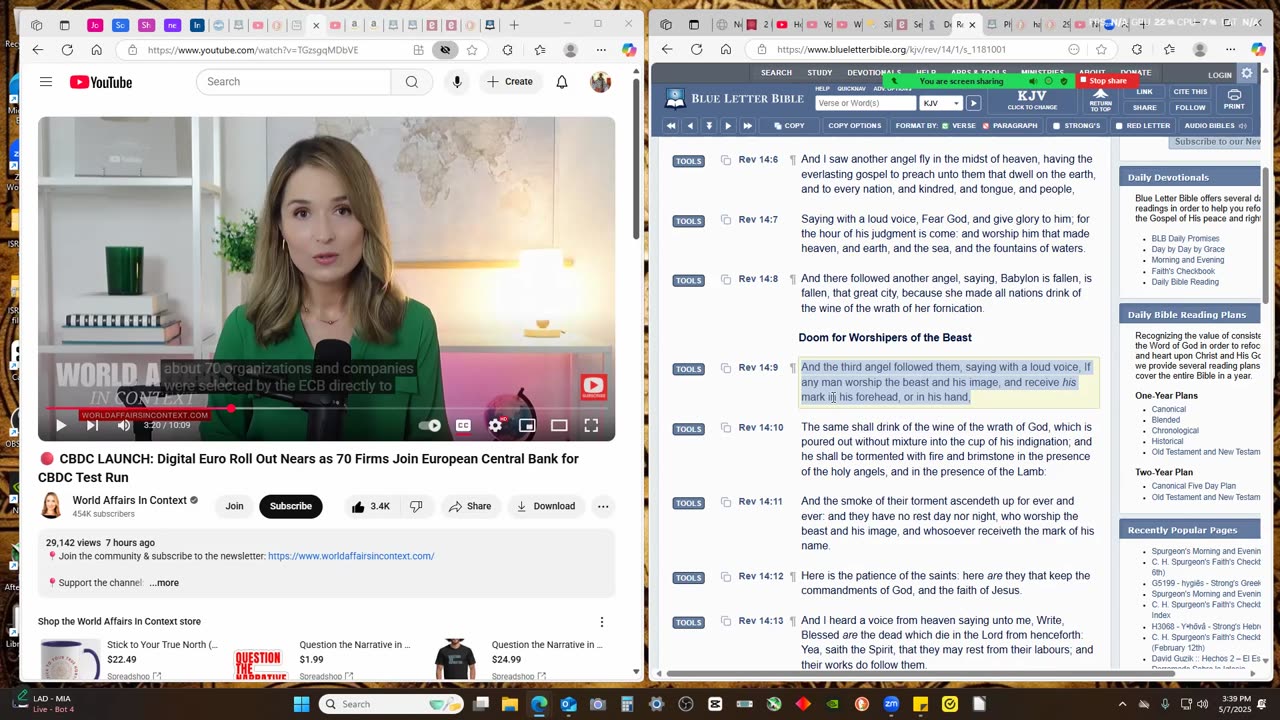Stop share on screen sharing bar
This screenshot has width=1280, height=720.
(x=1108, y=81)
